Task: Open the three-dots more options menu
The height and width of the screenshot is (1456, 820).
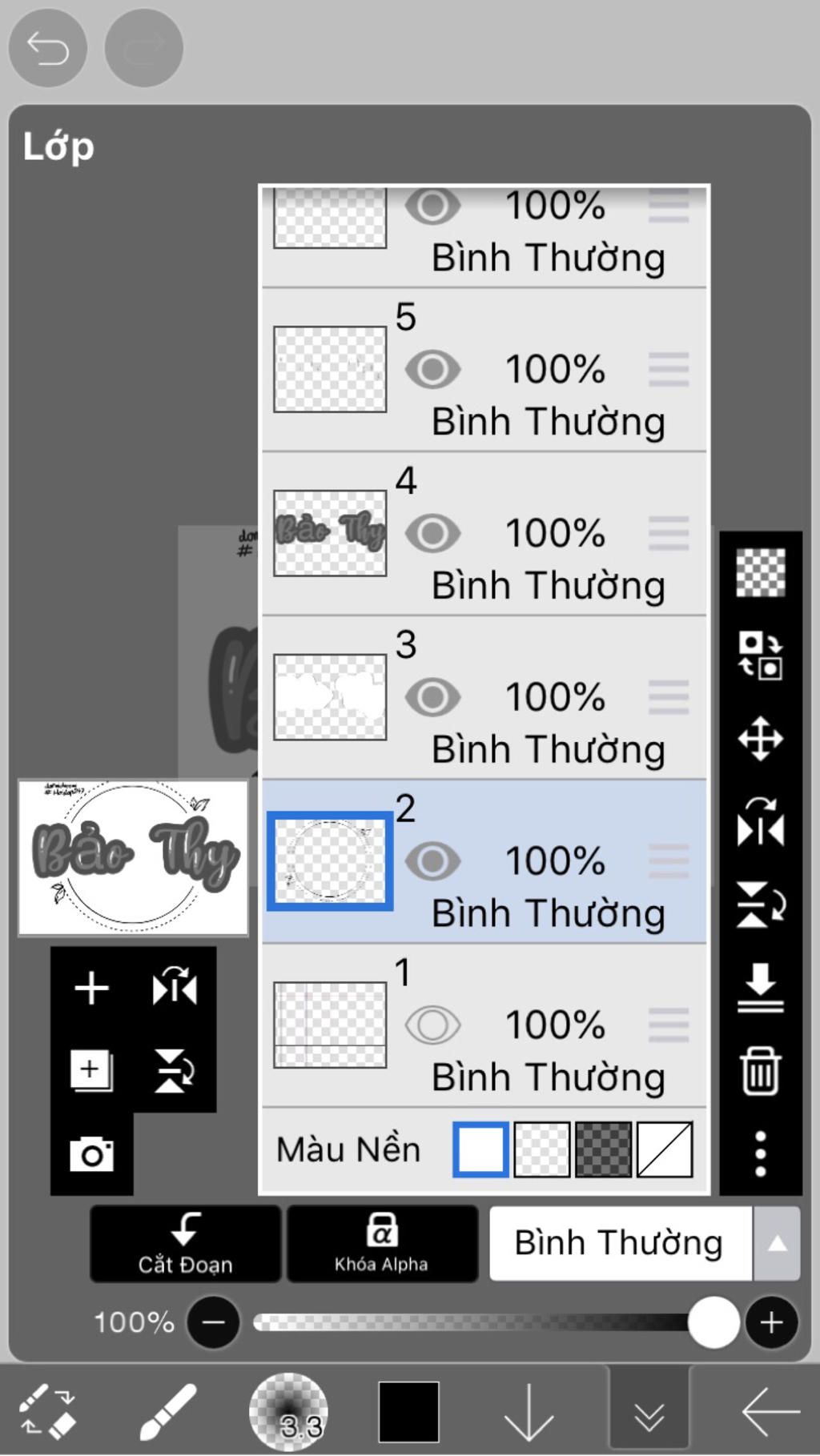Action: coord(760,1153)
